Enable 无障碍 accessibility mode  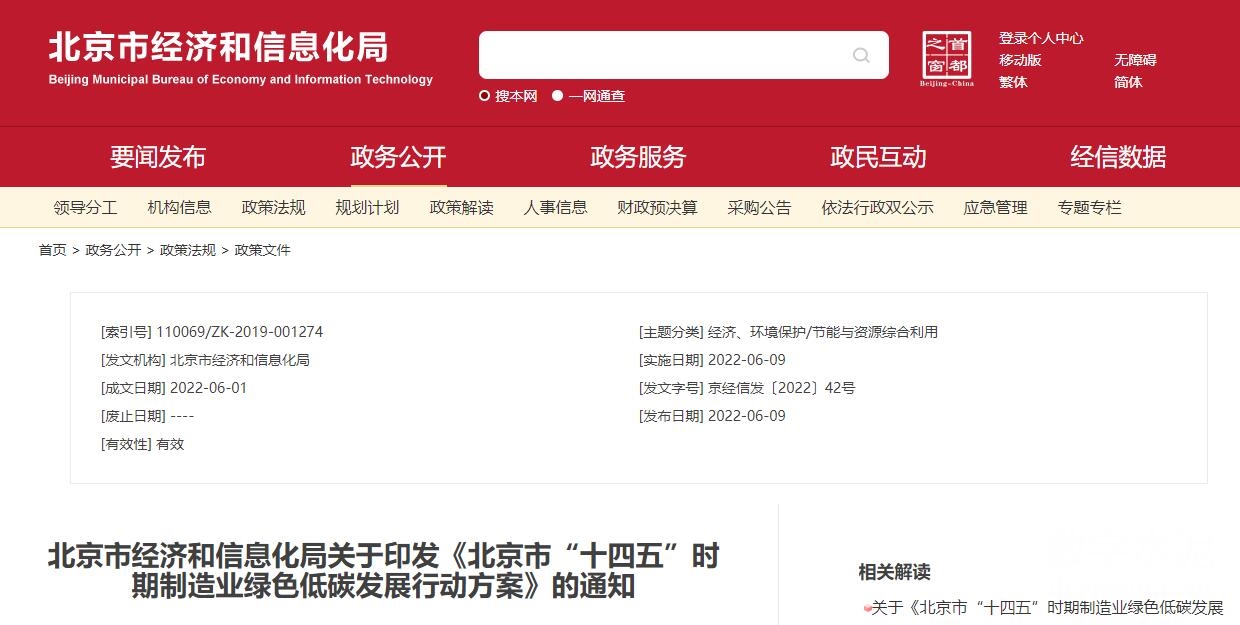click(1135, 60)
